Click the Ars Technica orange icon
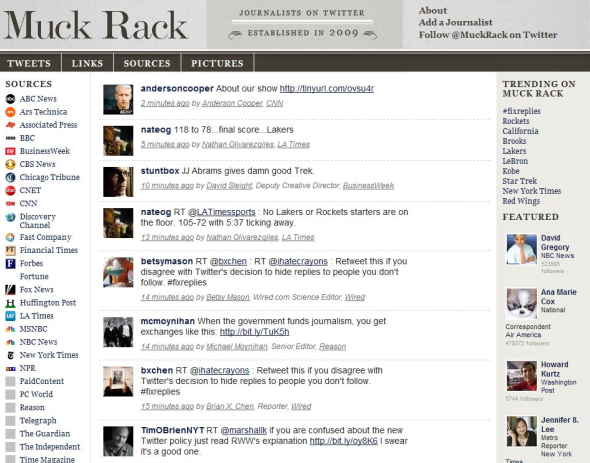Viewport: 590px width, 463px height. point(10,112)
